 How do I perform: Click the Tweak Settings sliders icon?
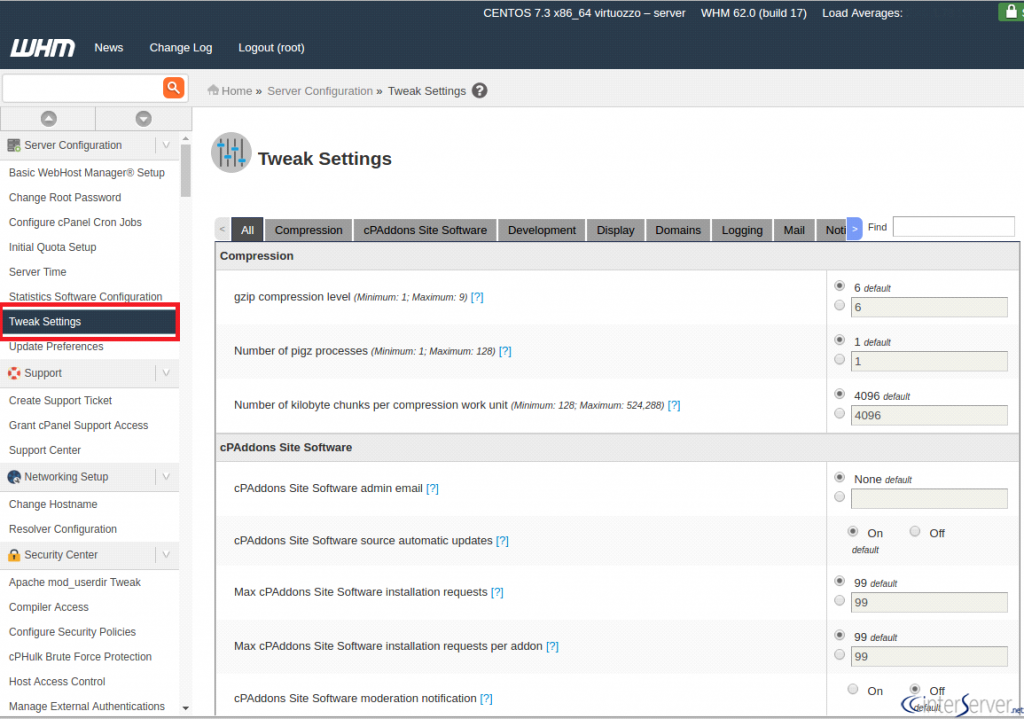[231, 153]
